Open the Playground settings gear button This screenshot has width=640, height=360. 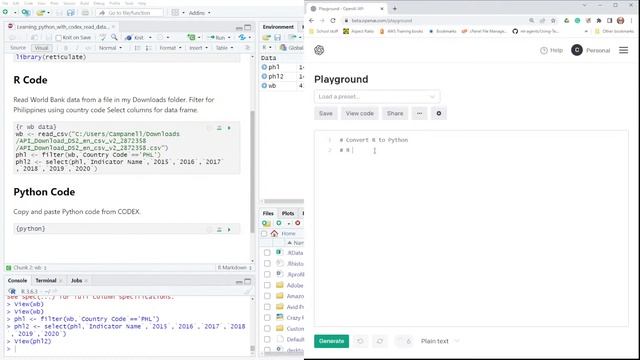(x=439, y=113)
